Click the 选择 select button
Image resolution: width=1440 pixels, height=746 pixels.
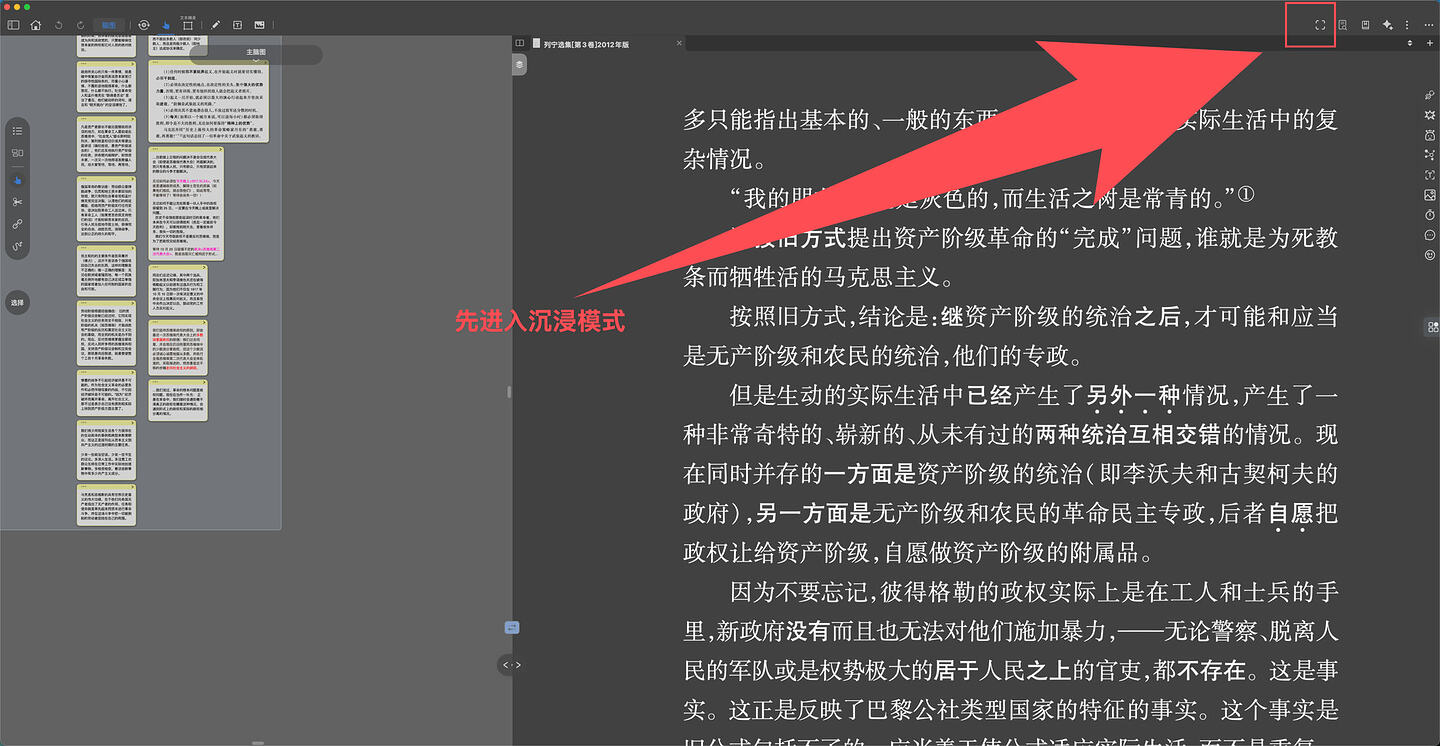[x=17, y=302]
